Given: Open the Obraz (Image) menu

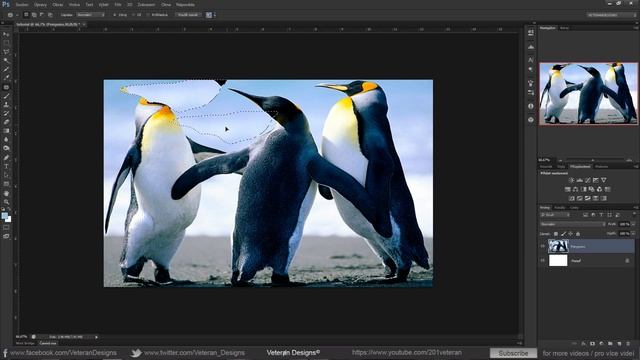Looking at the screenshot, I should point(58,4).
